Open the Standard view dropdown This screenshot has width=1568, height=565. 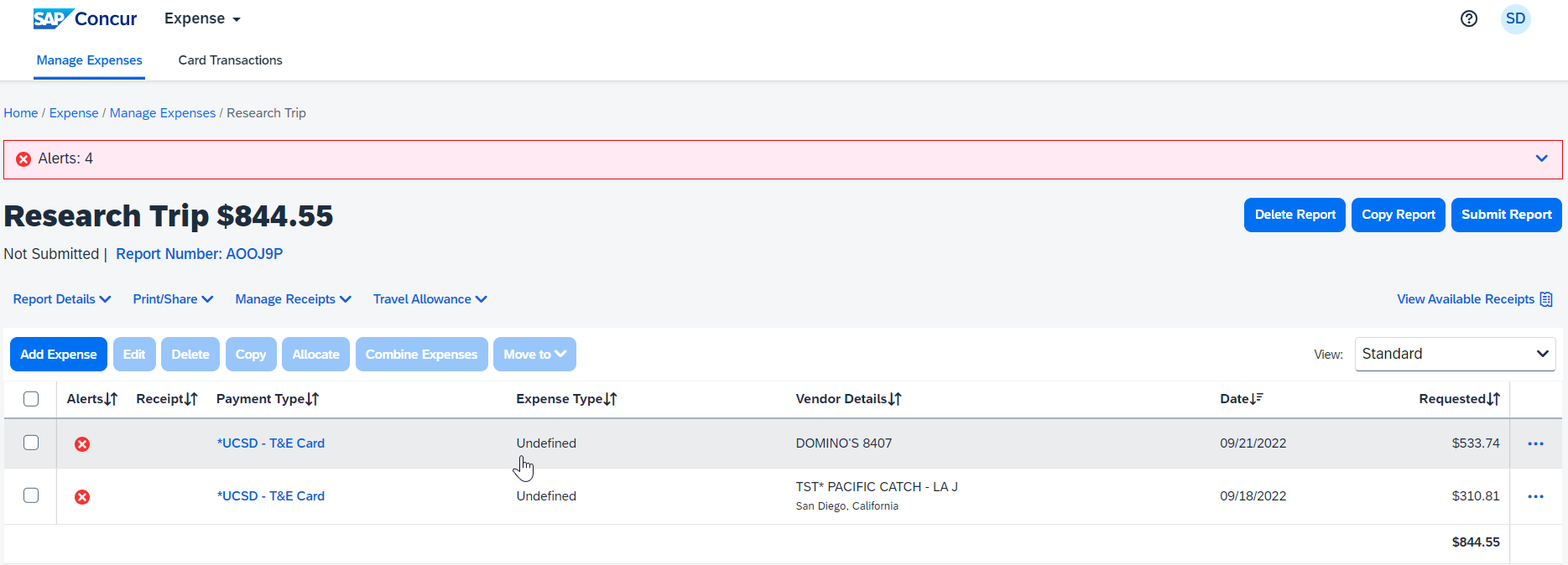pos(1454,354)
